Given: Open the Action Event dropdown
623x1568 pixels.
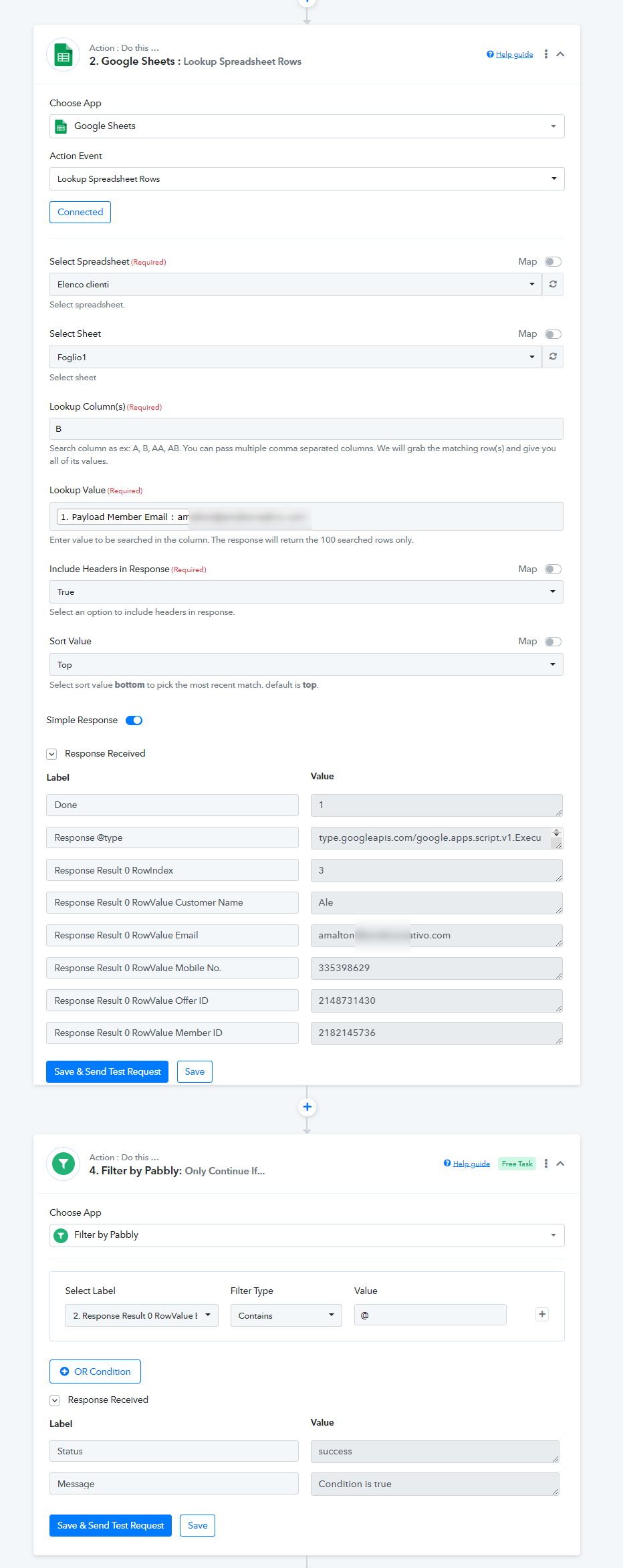Looking at the screenshot, I should 307,178.
